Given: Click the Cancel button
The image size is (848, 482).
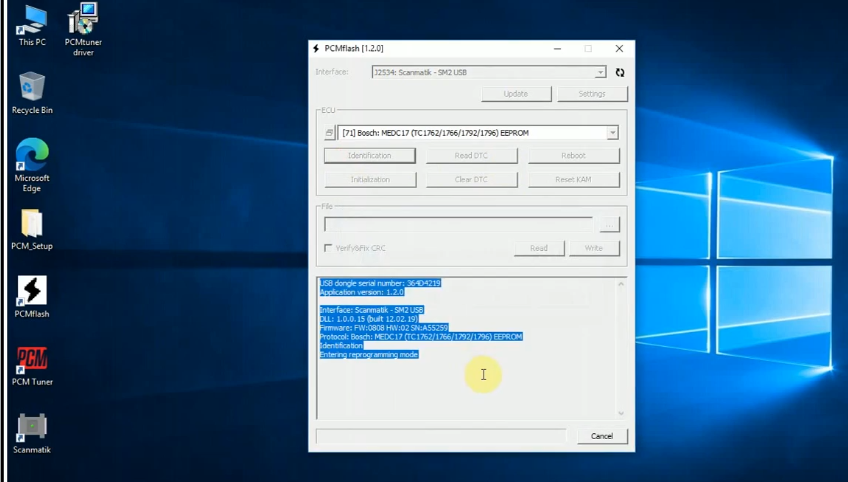Looking at the screenshot, I should 602,436.
